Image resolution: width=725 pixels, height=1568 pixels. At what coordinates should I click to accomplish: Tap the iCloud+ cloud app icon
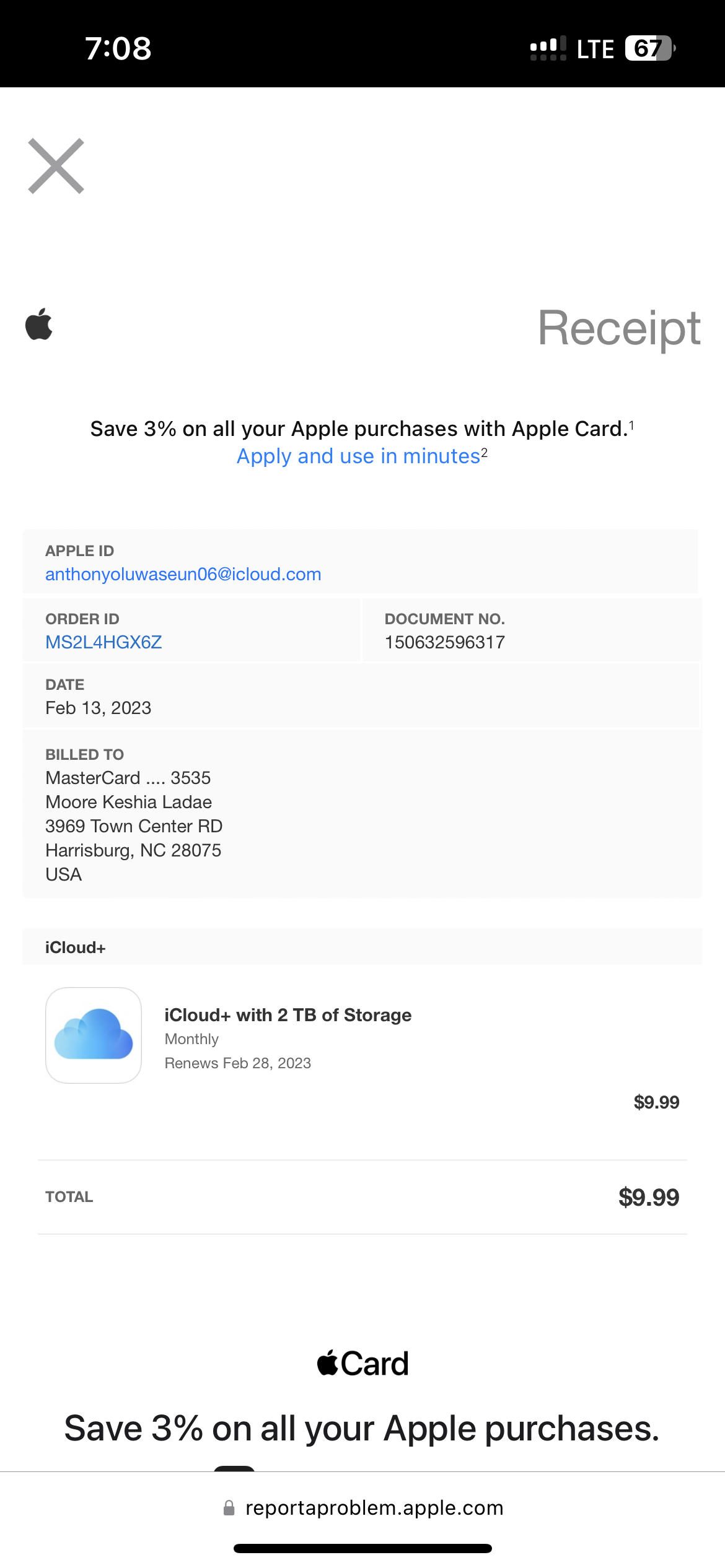(x=94, y=1035)
